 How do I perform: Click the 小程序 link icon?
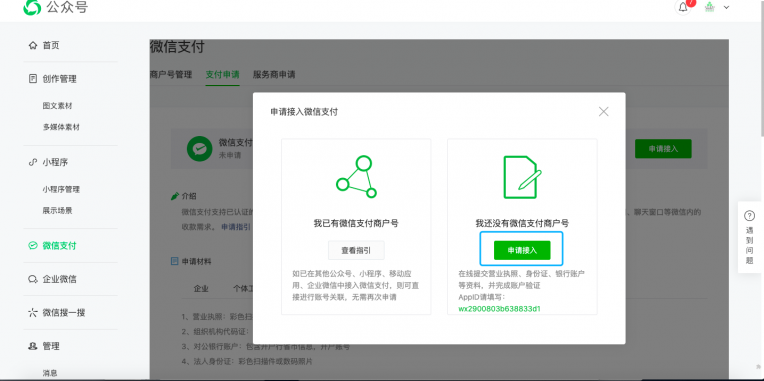coord(33,162)
